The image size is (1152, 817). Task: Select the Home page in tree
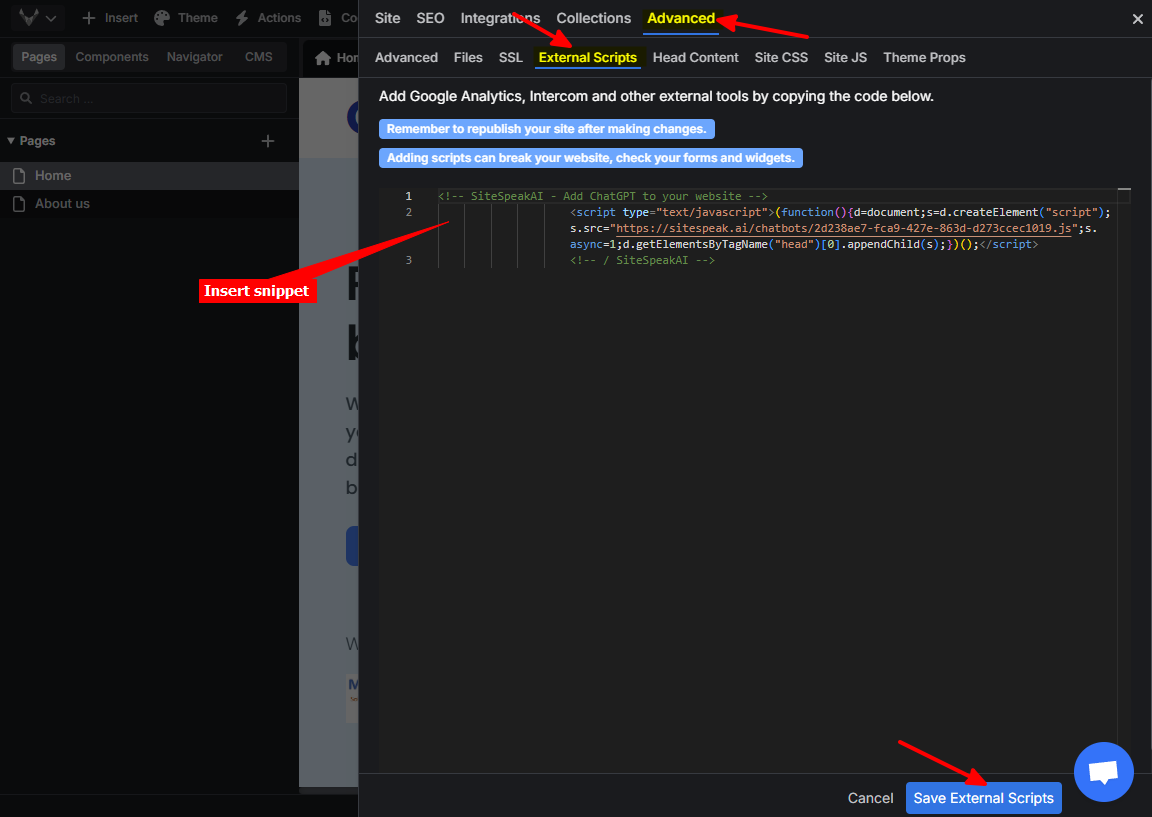53,176
